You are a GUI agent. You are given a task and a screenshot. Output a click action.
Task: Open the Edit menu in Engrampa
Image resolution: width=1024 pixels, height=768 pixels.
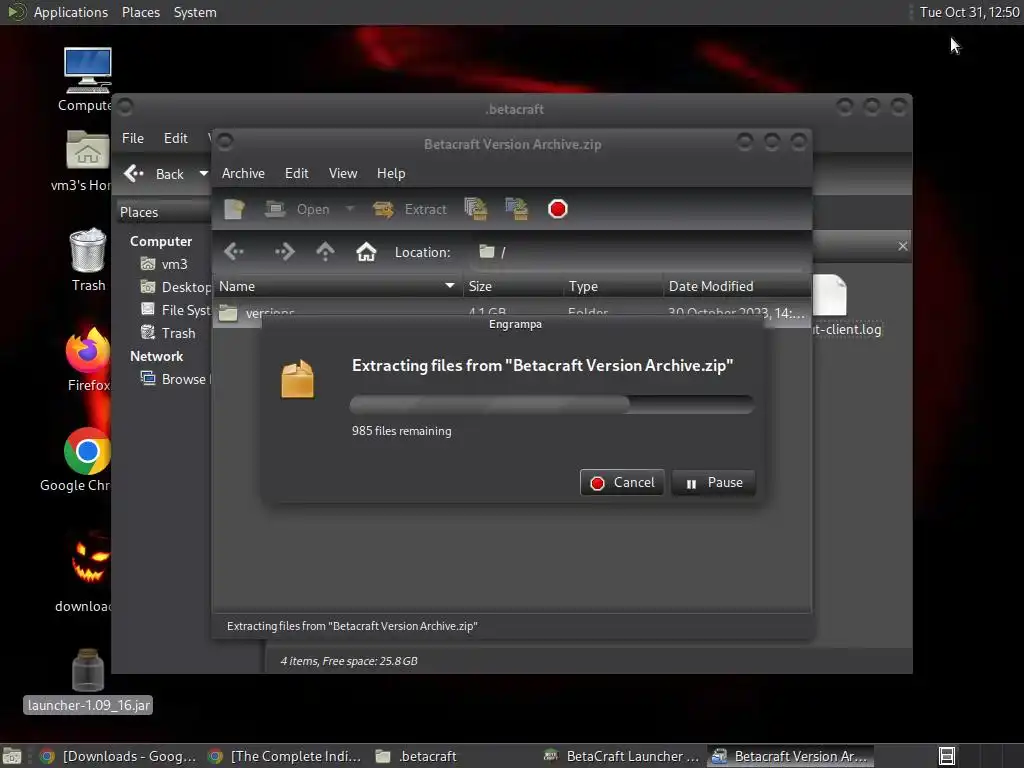point(296,173)
